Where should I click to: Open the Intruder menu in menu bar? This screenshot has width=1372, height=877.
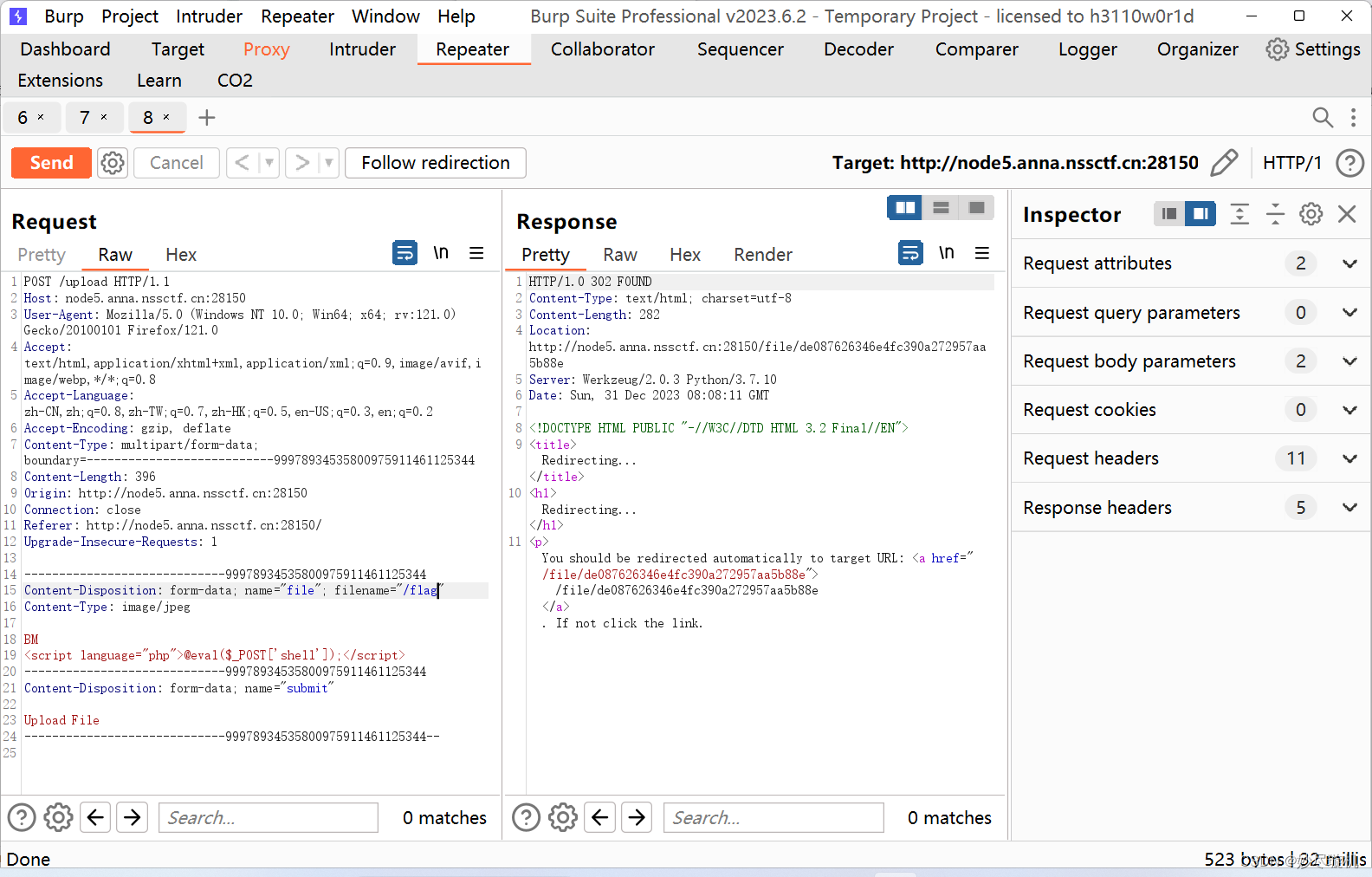pos(209,16)
